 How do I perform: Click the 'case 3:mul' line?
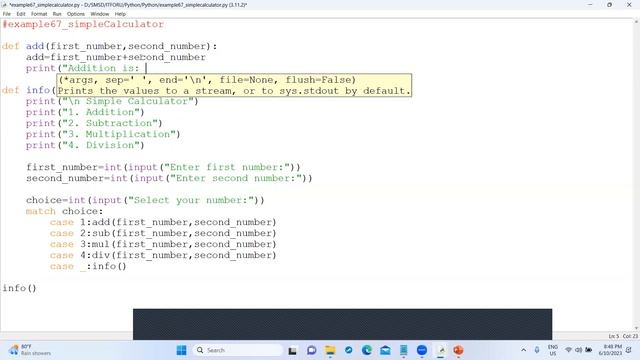(x=163, y=244)
